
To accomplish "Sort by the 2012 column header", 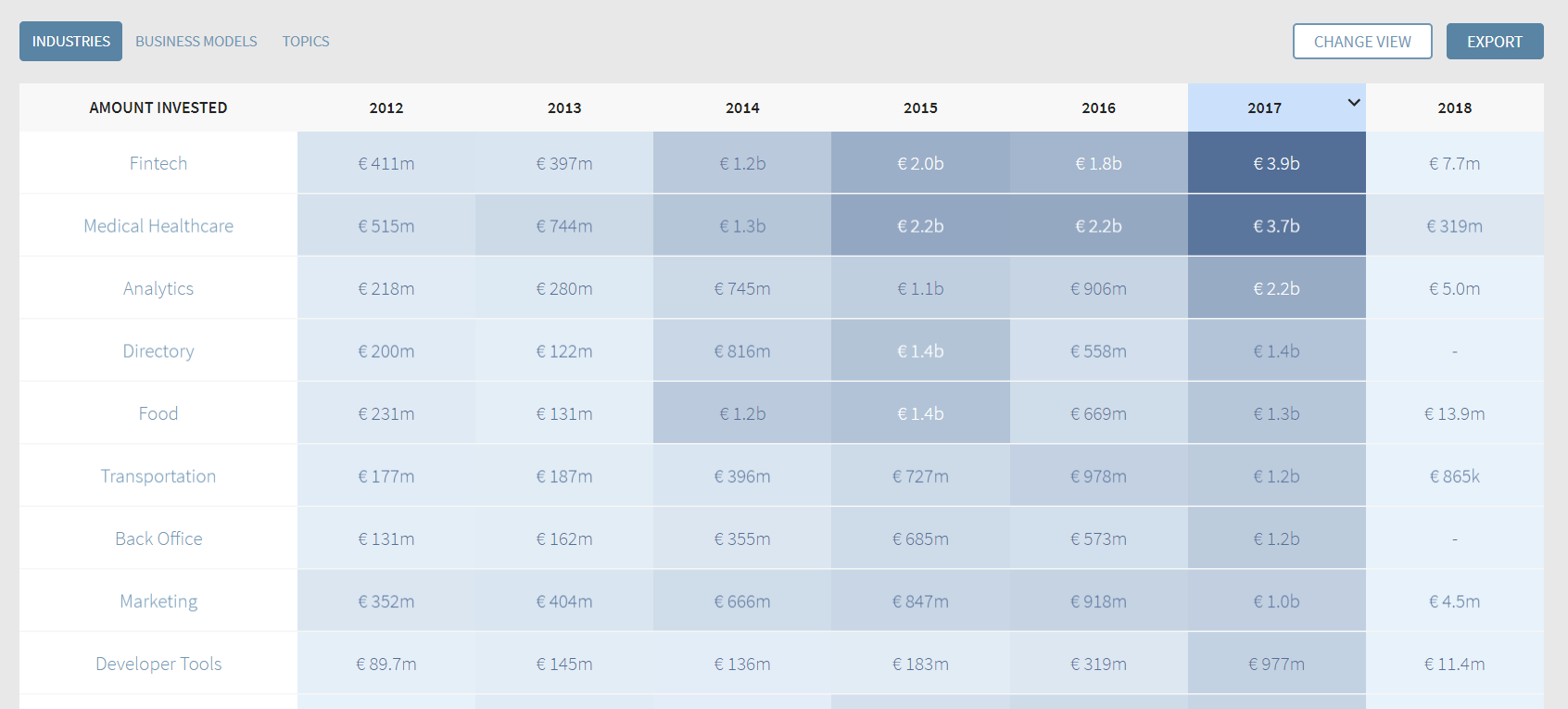I will (x=386, y=108).
